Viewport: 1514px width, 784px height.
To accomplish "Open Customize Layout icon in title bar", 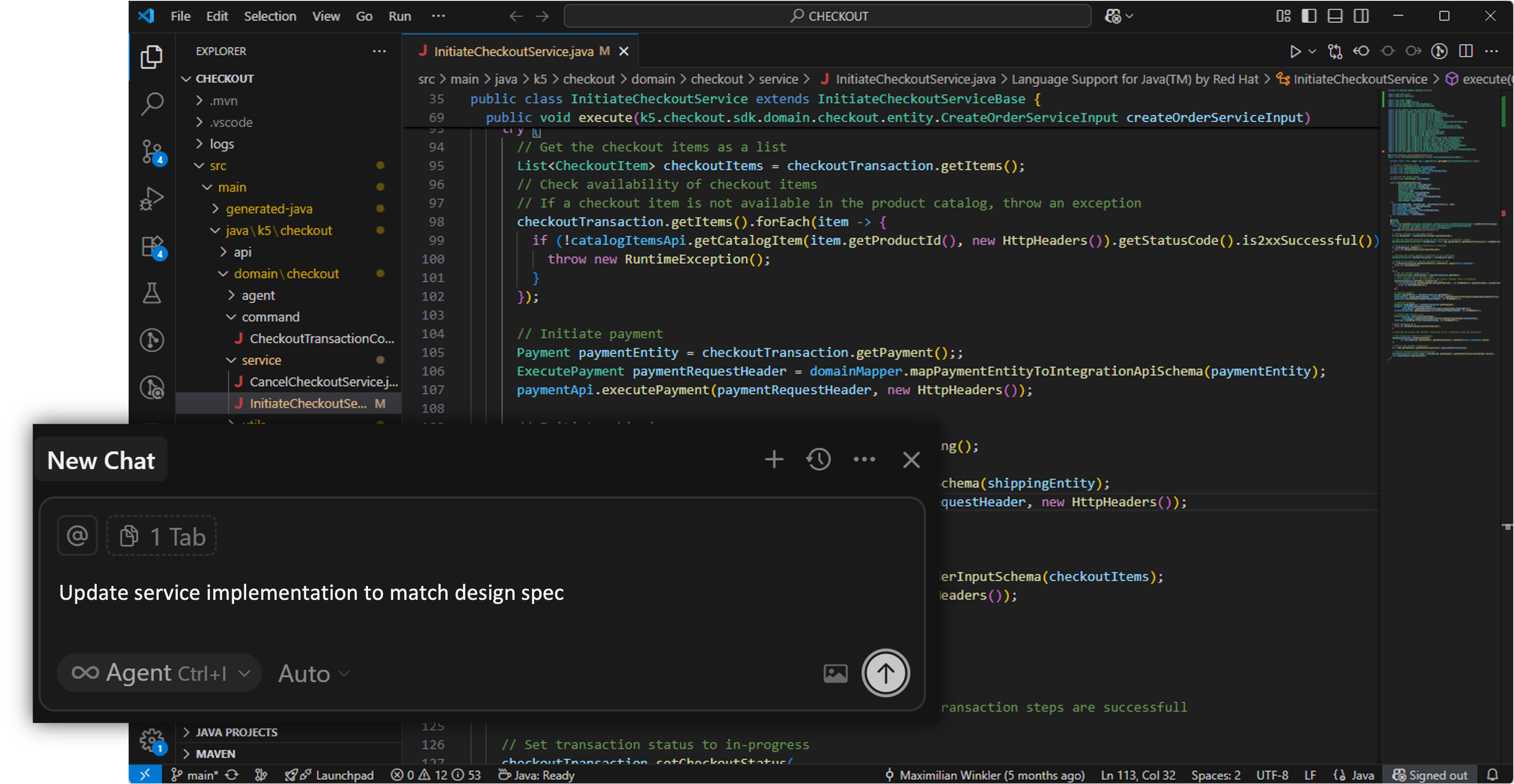I will tap(1283, 16).
